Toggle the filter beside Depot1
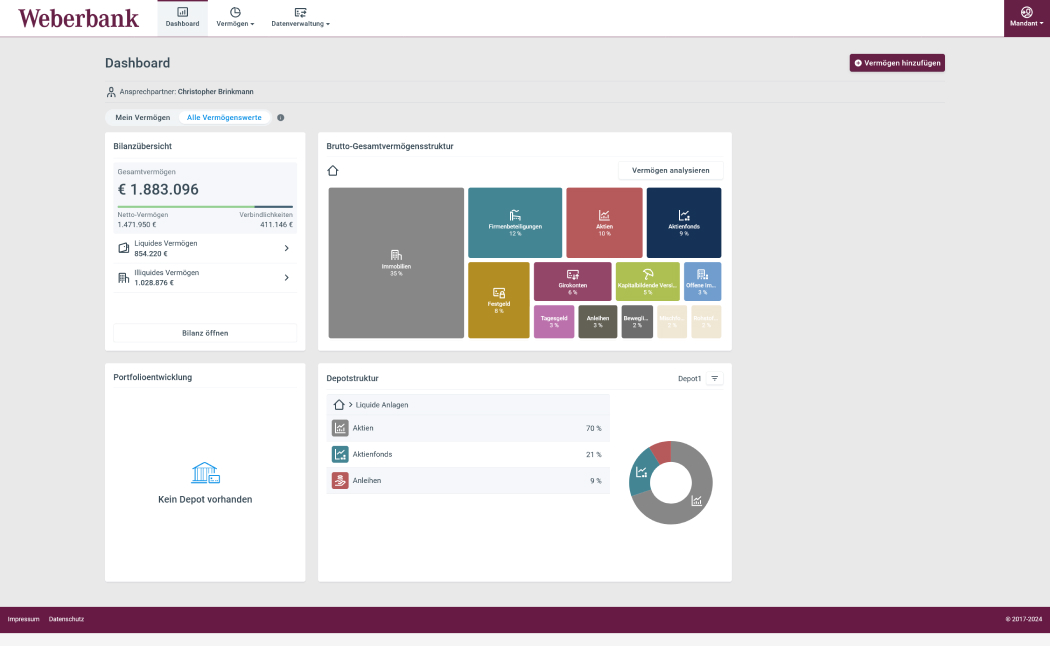This screenshot has width=1050, height=646. pyautogui.click(x=714, y=378)
